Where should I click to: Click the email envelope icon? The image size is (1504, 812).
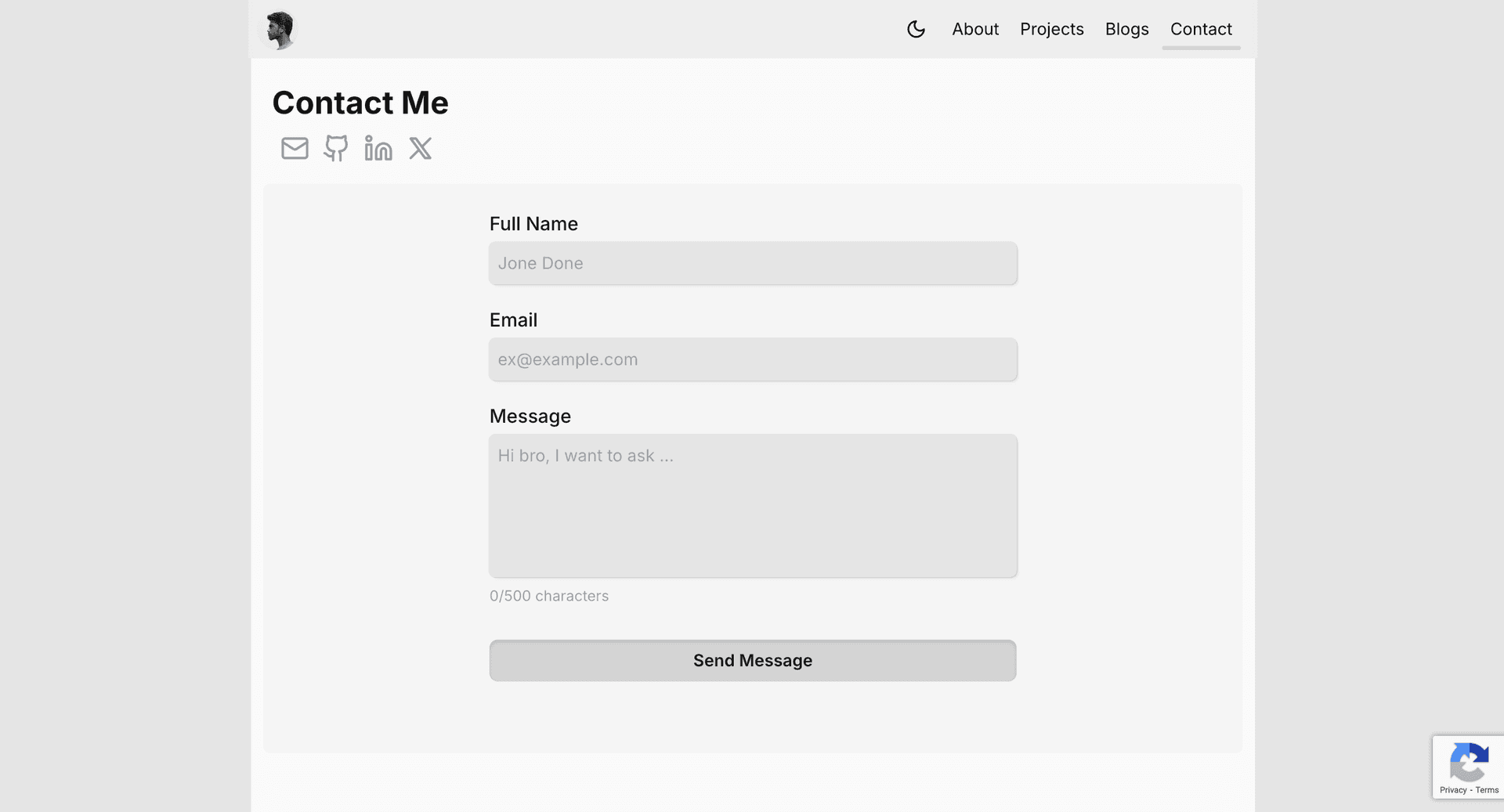tap(295, 148)
